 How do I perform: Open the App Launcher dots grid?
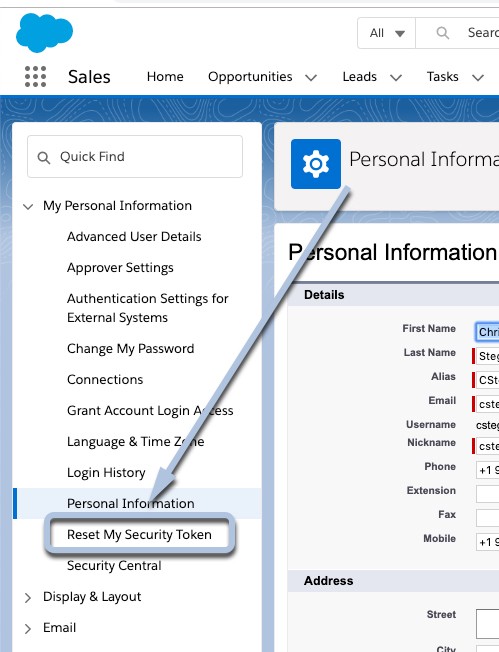click(35, 77)
